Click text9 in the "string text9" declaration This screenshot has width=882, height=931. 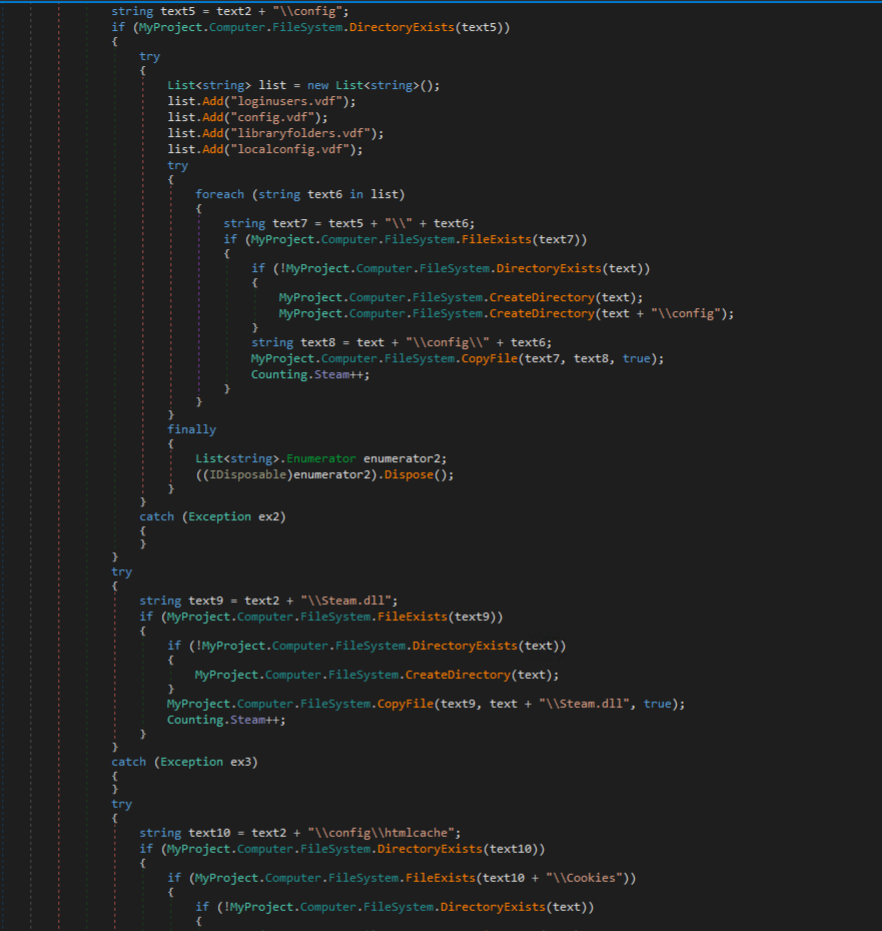[x=206, y=601]
